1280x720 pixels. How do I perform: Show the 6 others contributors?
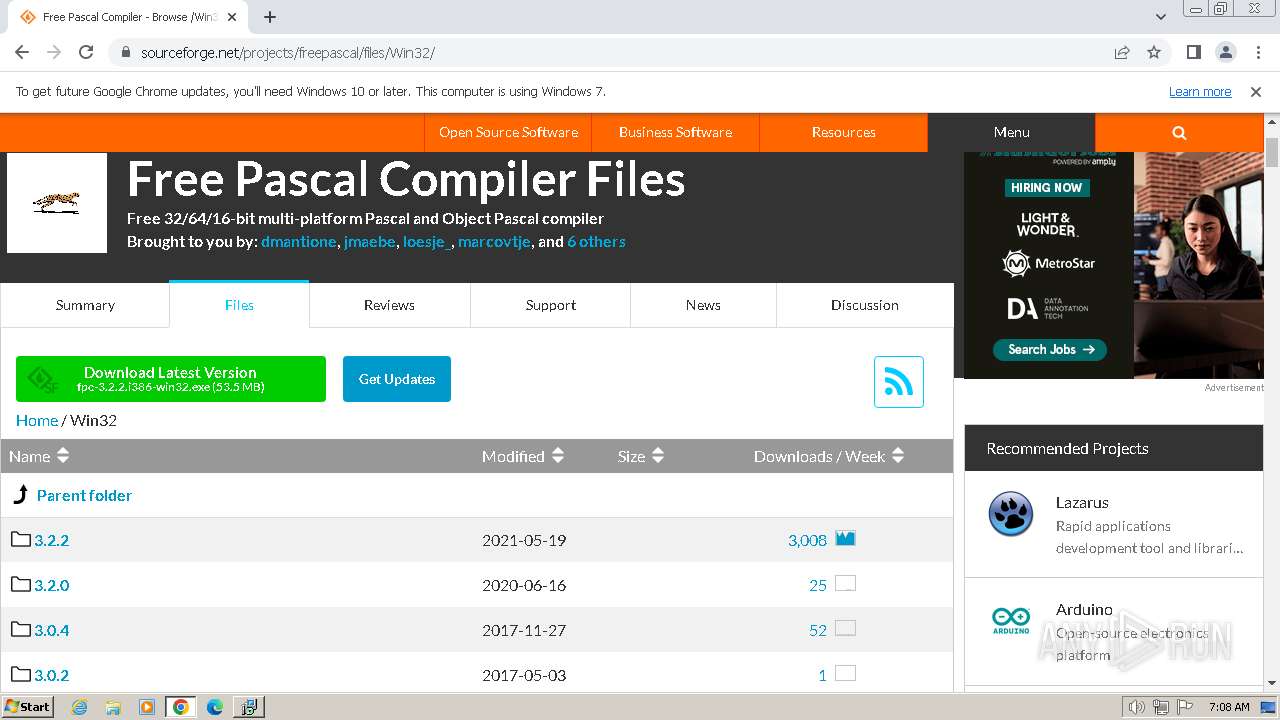596,242
